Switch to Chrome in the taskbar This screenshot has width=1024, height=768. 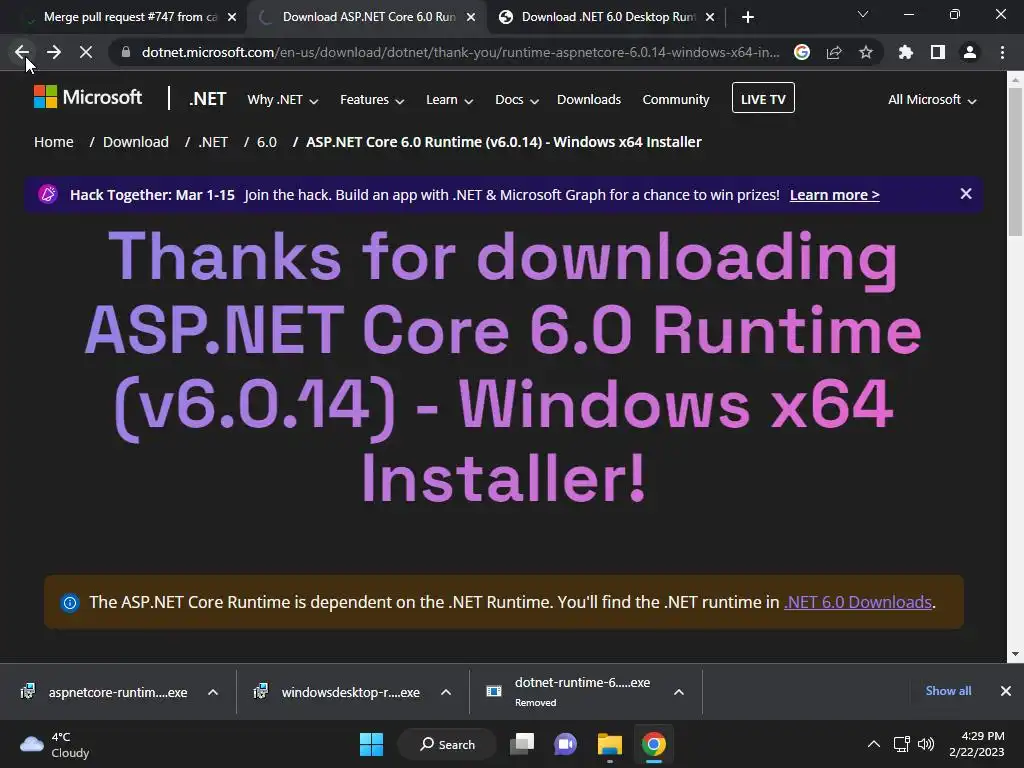(654, 744)
